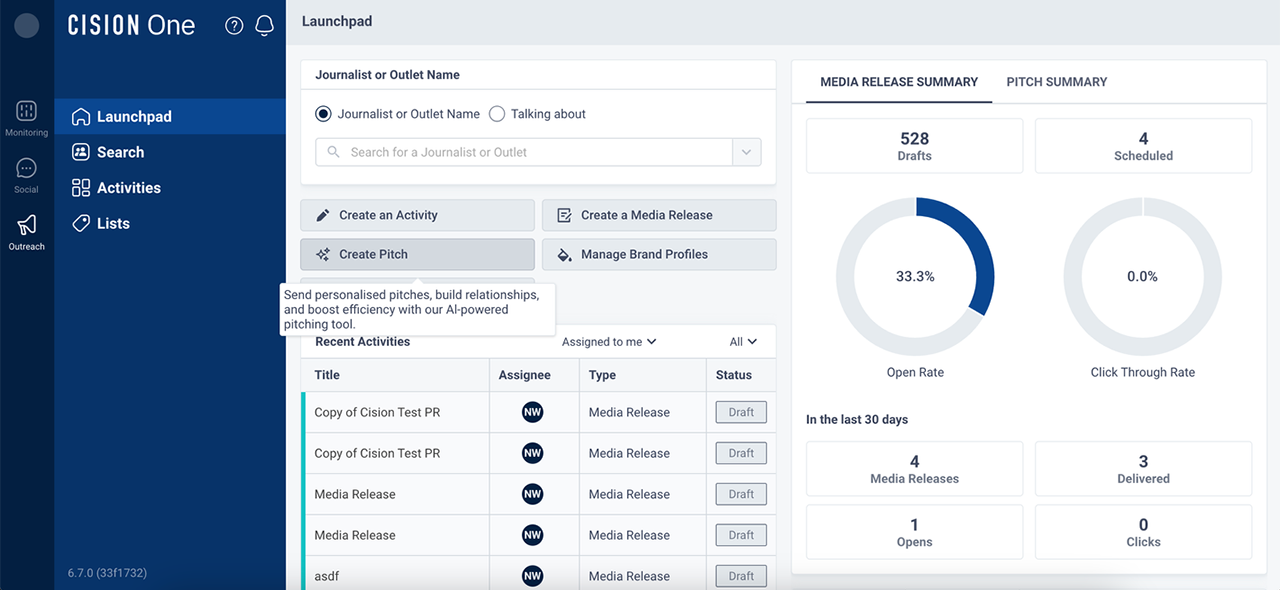Click the Open Rate donut chart
Image resolution: width=1280 pixels, height=590 pixels.
[915, 277]
